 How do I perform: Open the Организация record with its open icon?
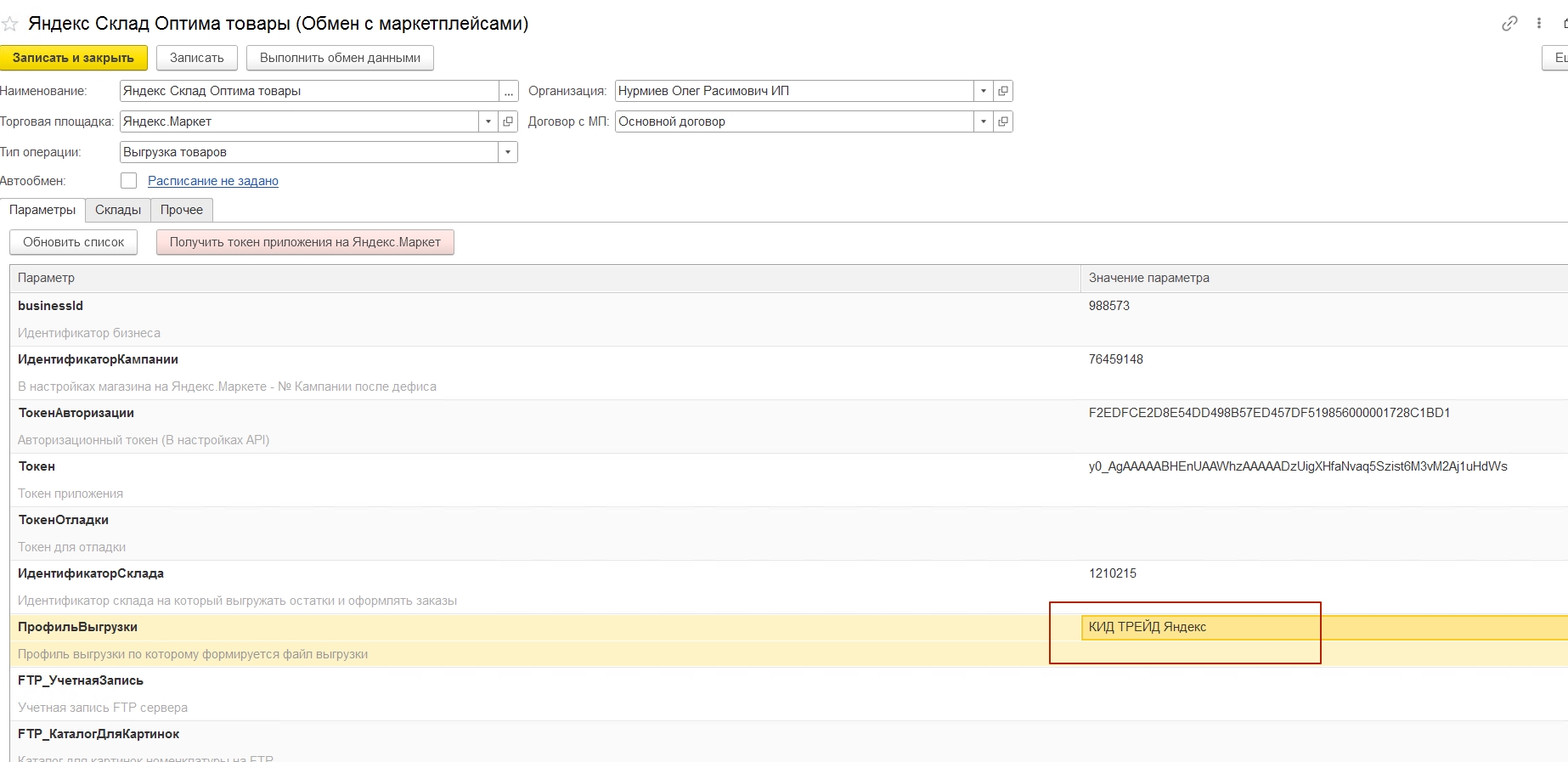coord(1003,91)
